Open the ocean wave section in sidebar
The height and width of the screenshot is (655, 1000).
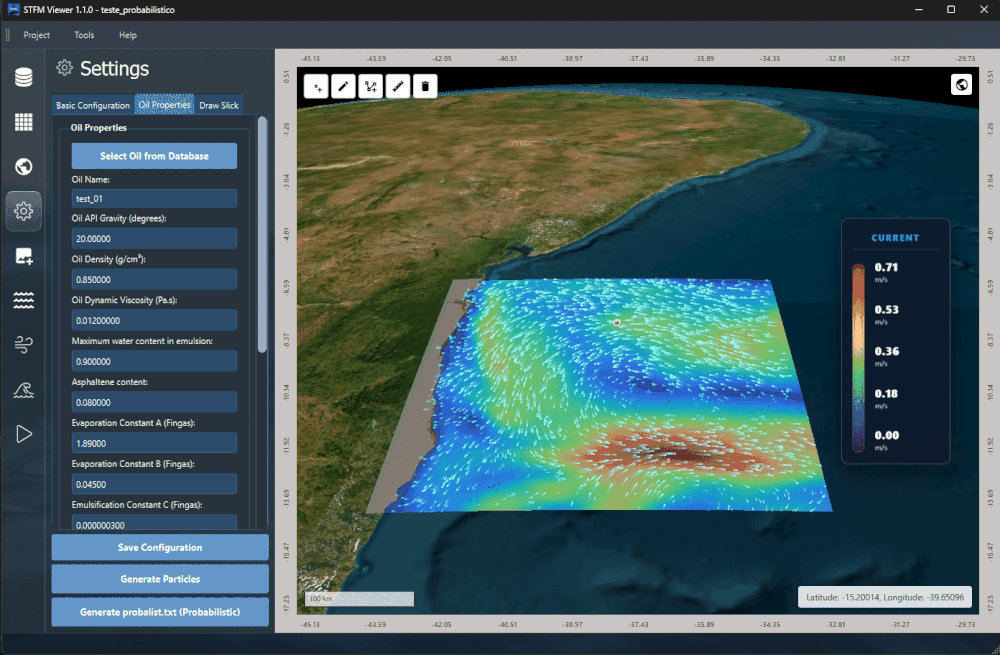point(24,390)
